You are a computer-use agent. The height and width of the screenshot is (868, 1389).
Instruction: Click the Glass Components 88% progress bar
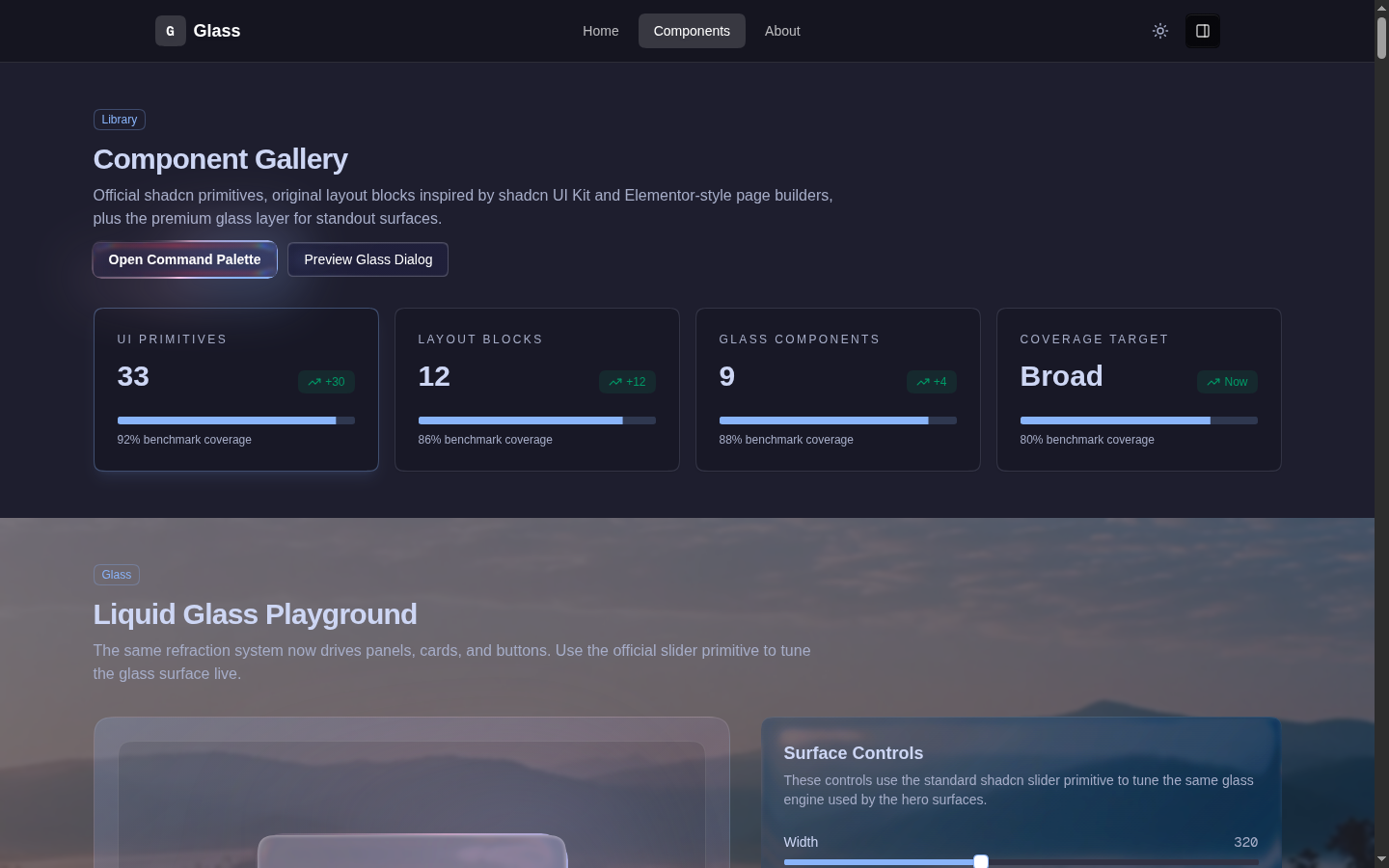pos(838,420)
